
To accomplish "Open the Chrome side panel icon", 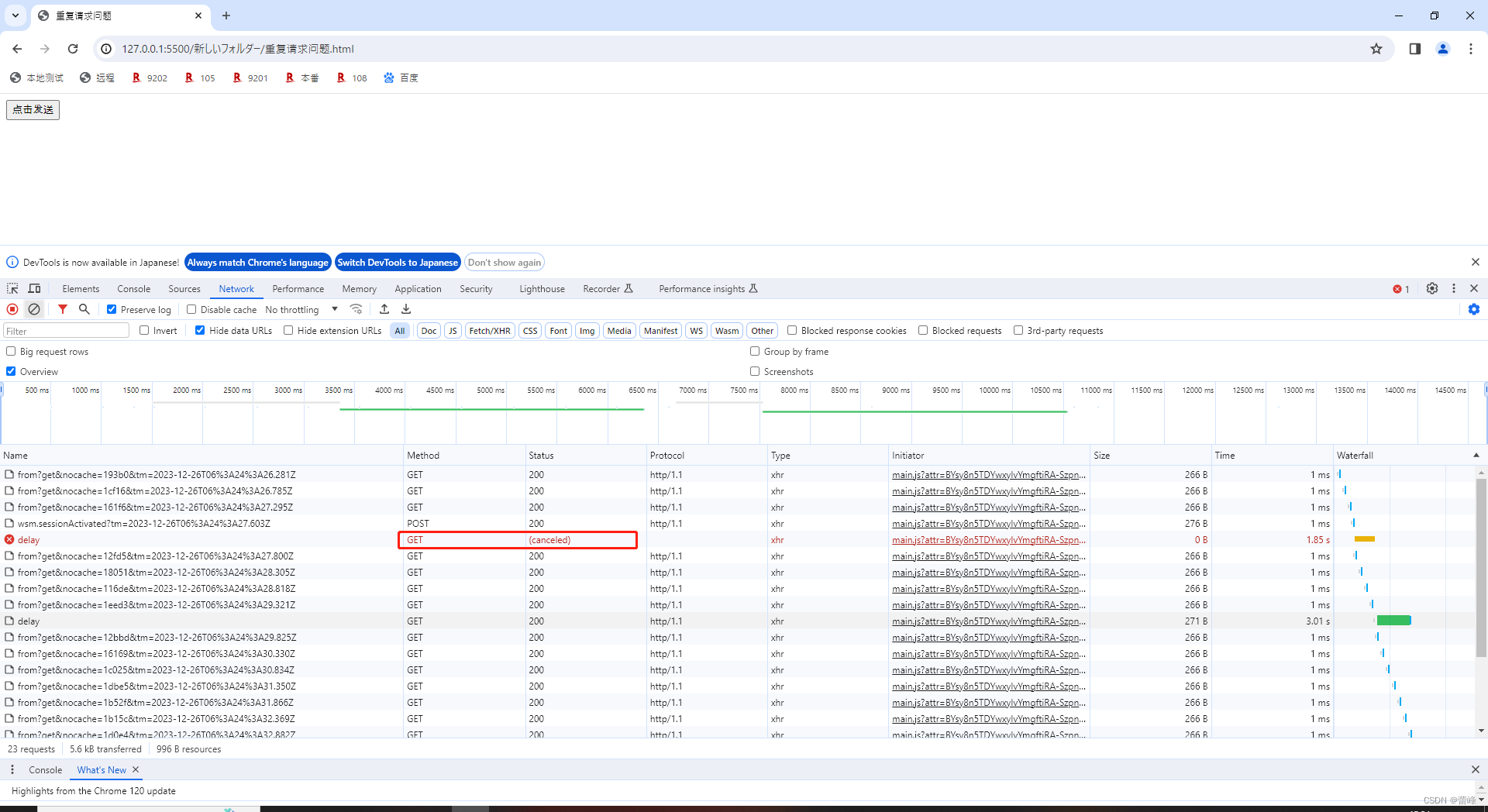I will point(1415,49).
